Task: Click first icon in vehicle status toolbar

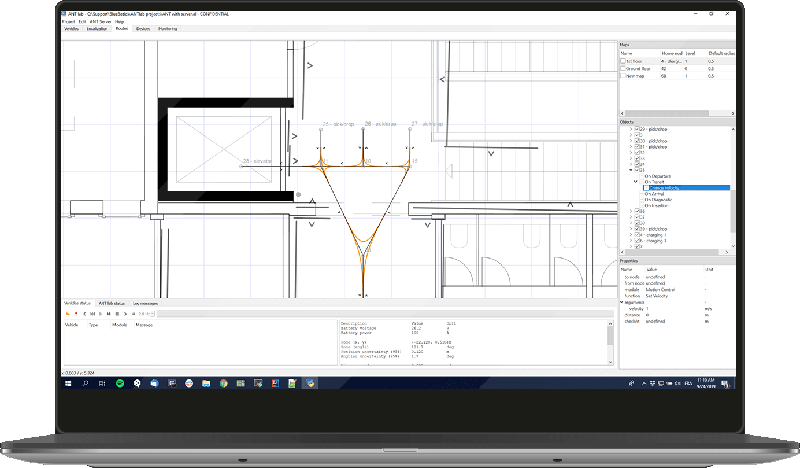Action: [66, 314]
